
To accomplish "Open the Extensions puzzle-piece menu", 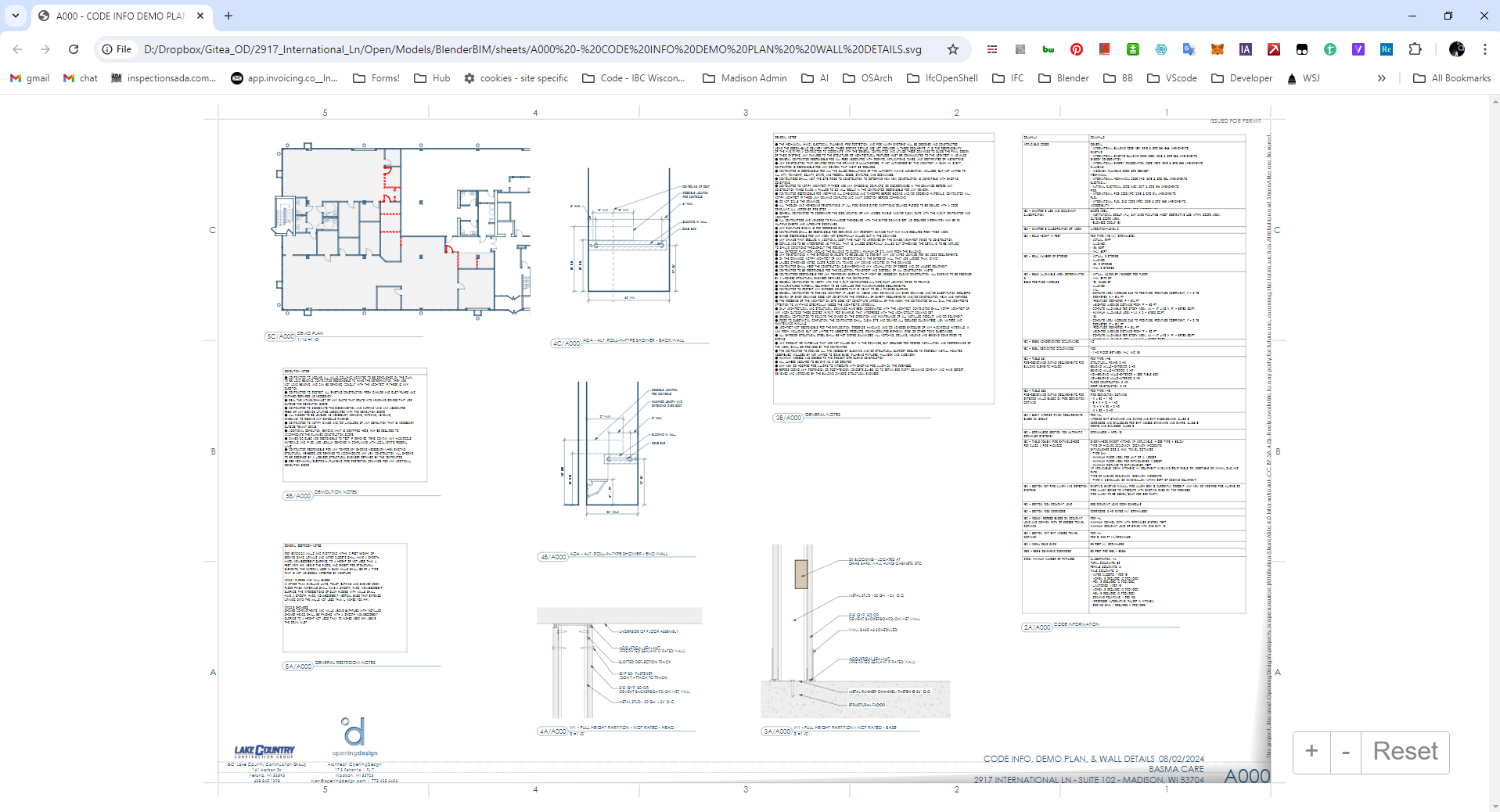I will [x=1415, y=49].
